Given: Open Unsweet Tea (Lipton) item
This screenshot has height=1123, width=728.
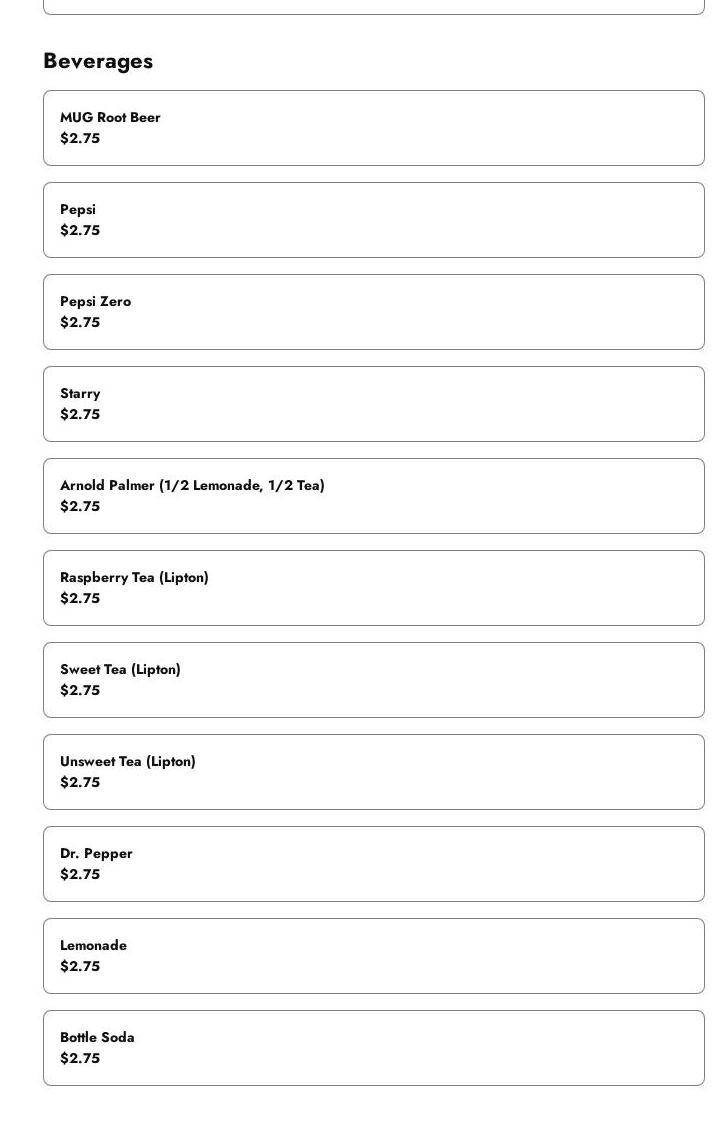Looking at the screenshot, I should (373, 772).
